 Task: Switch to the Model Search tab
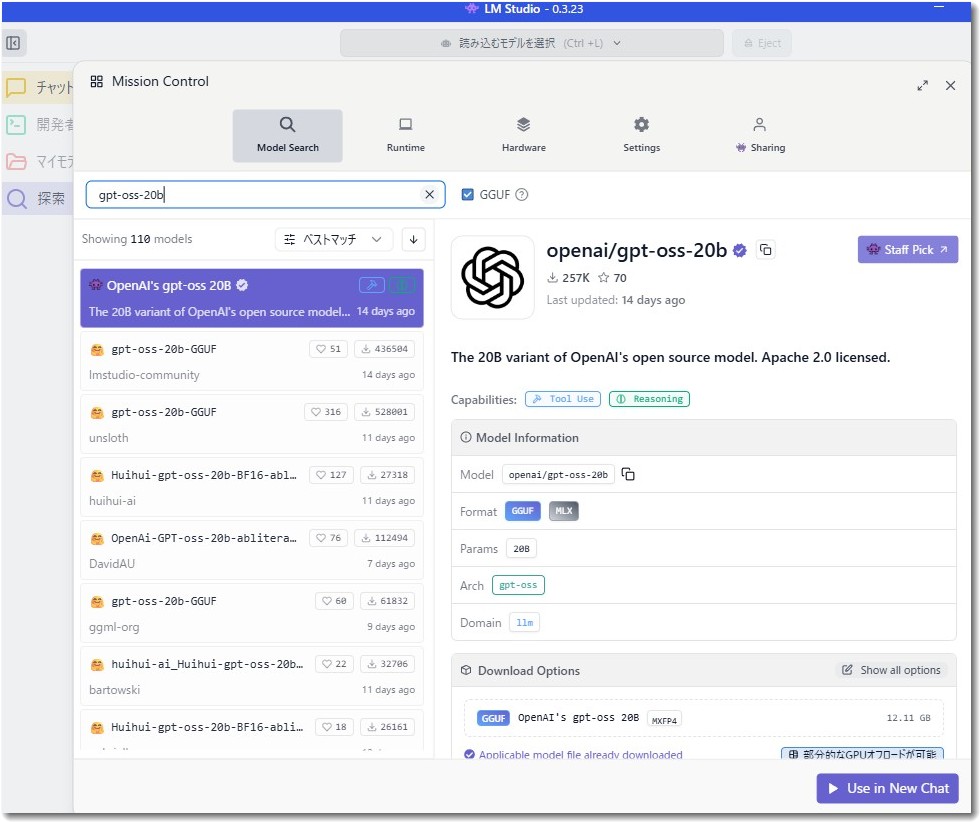[x=288, y=136]
